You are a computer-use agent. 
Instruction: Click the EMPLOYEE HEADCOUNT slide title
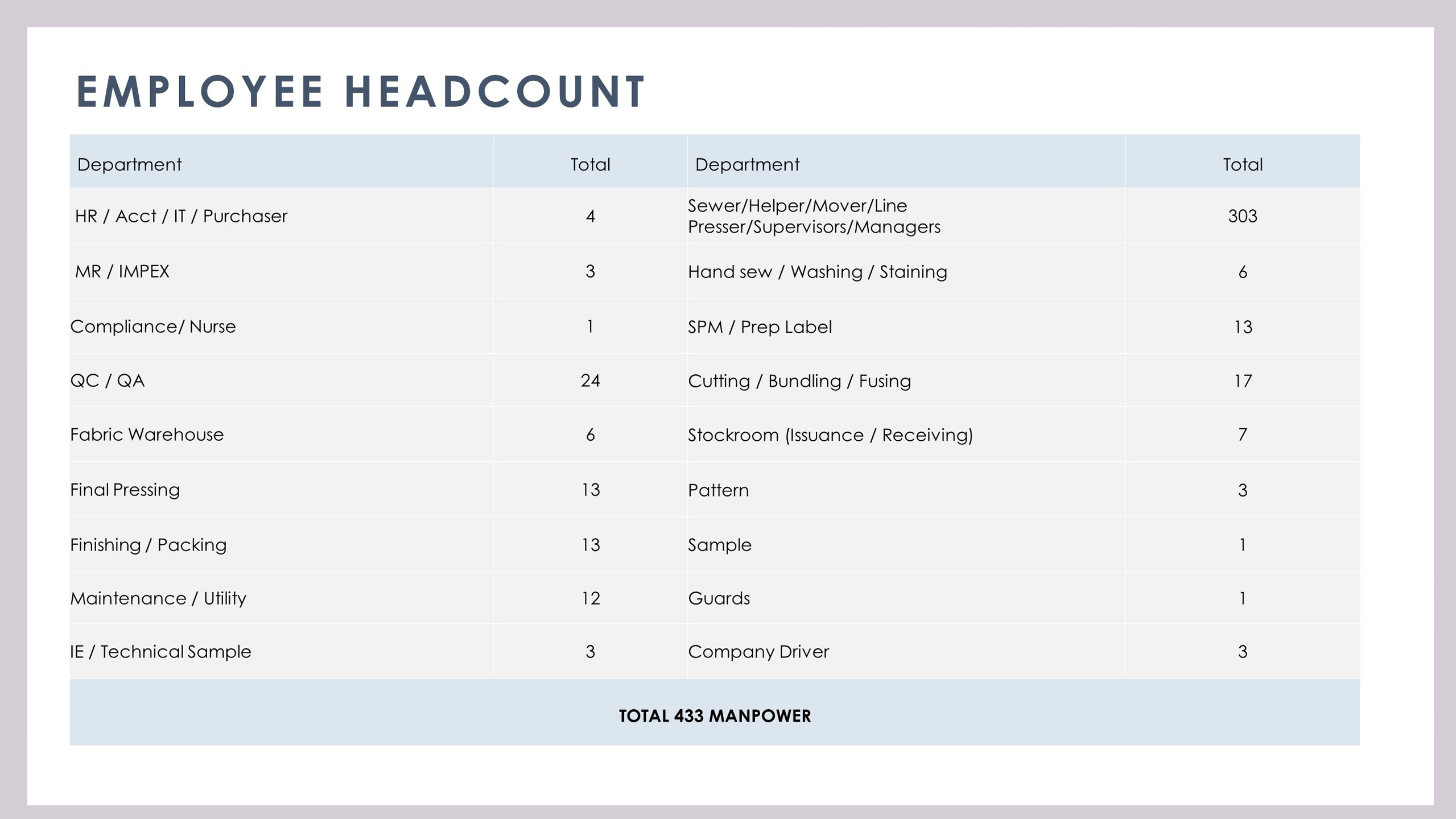[361, 91]
